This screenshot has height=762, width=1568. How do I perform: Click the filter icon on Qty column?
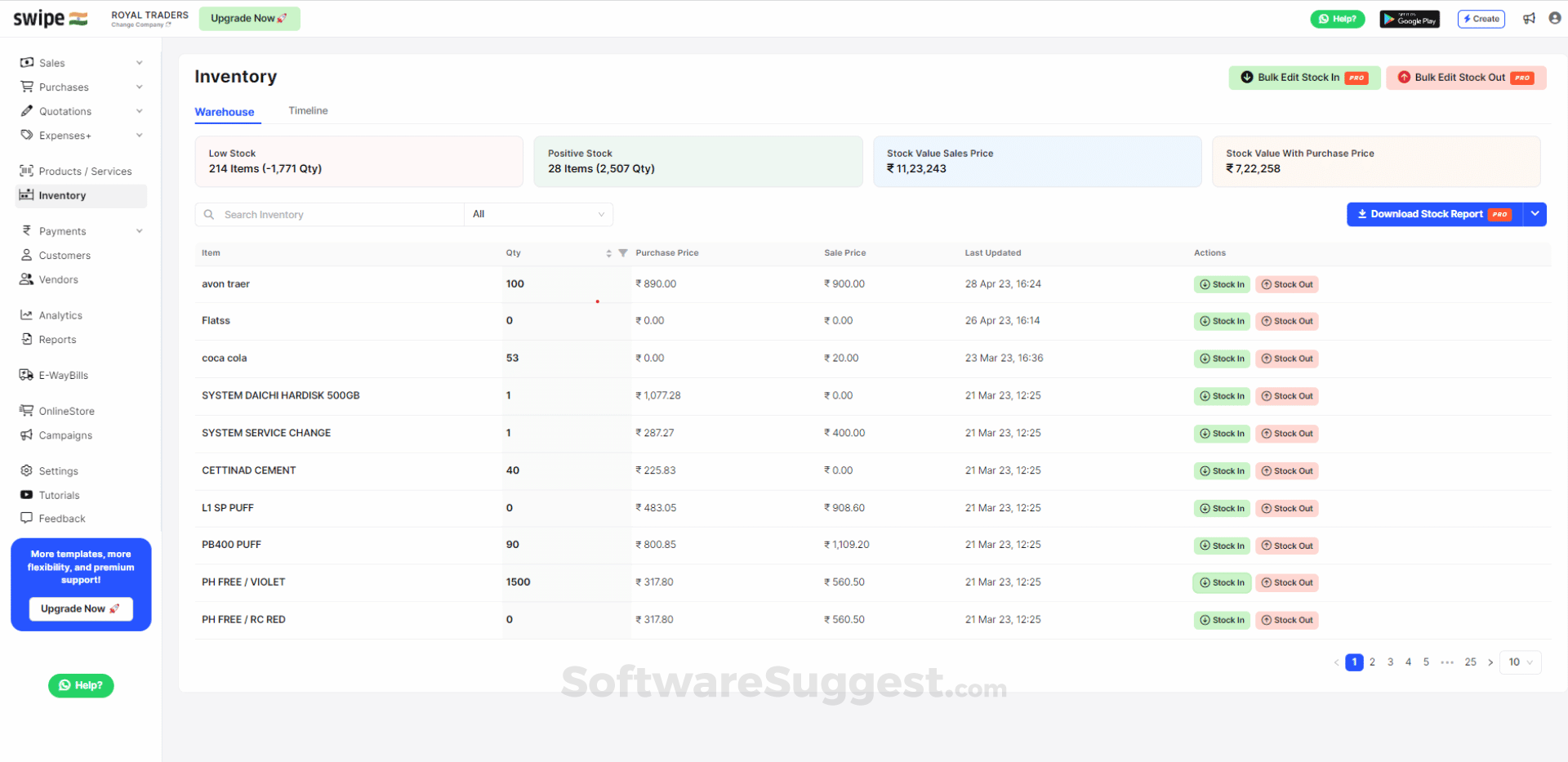point(622,253)
